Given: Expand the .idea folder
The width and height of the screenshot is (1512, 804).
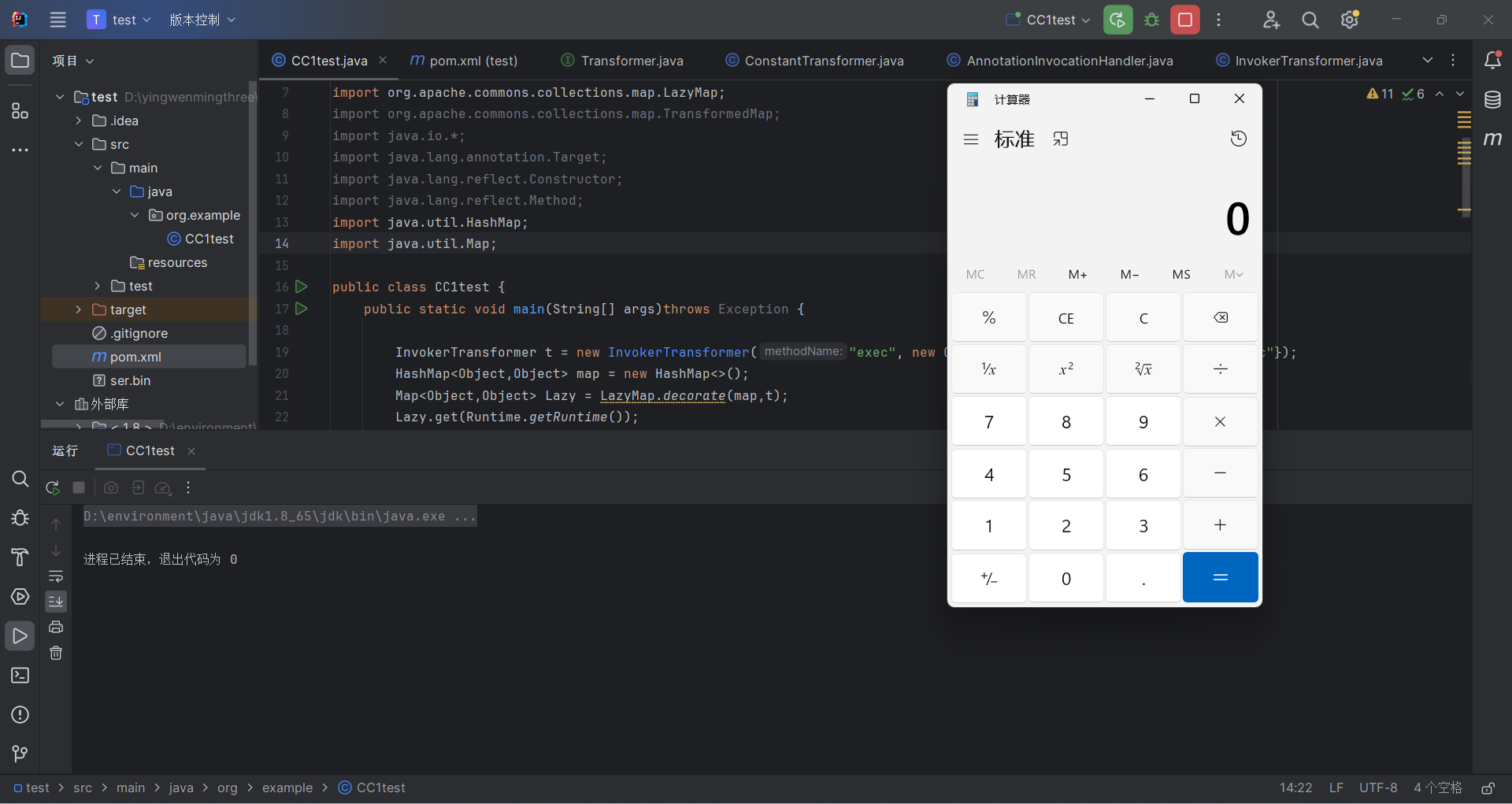Looking at the screenshot, I should [x=79, y=120].
